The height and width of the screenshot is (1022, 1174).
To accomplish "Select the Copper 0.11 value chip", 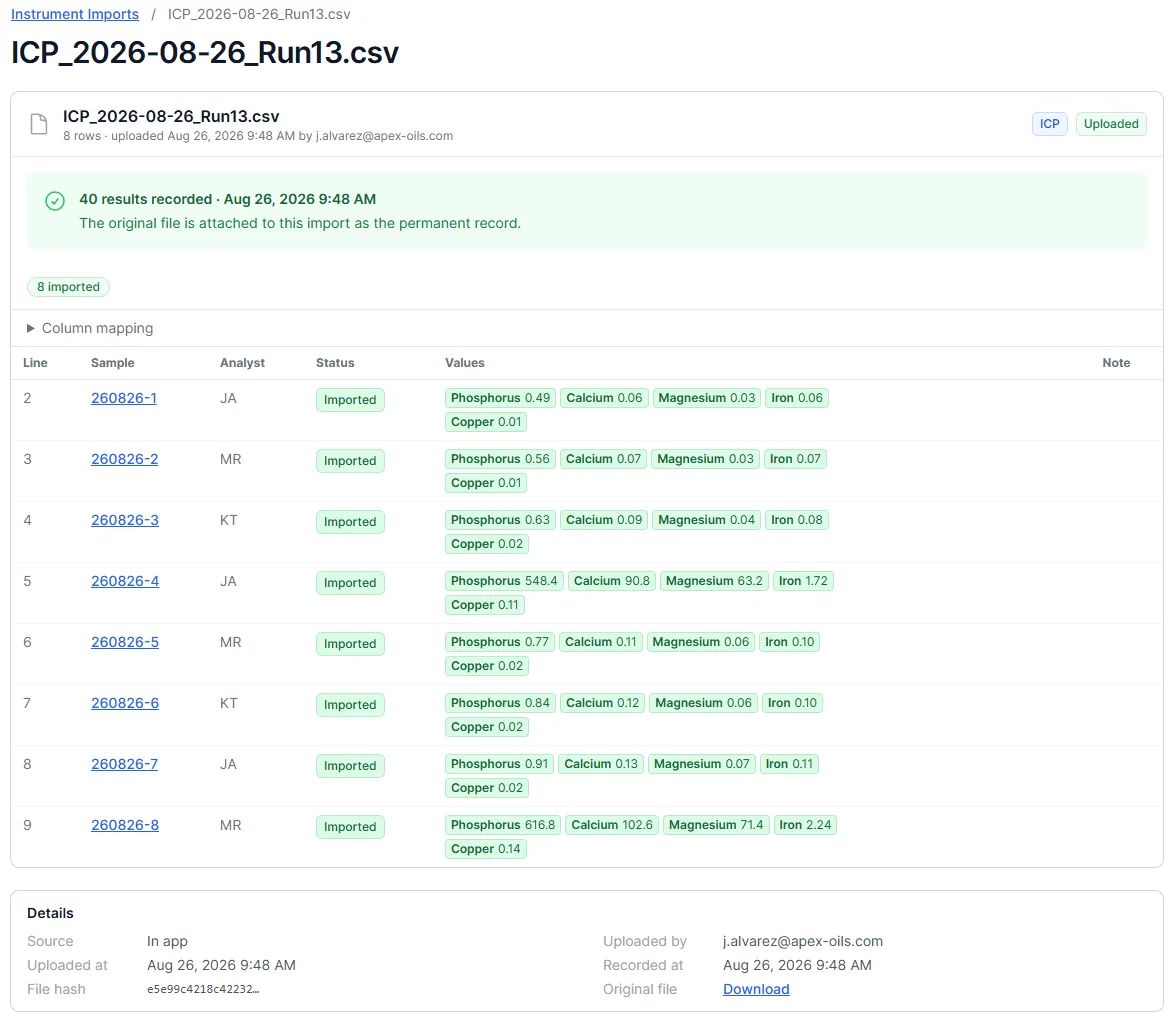I will point(484,605).
